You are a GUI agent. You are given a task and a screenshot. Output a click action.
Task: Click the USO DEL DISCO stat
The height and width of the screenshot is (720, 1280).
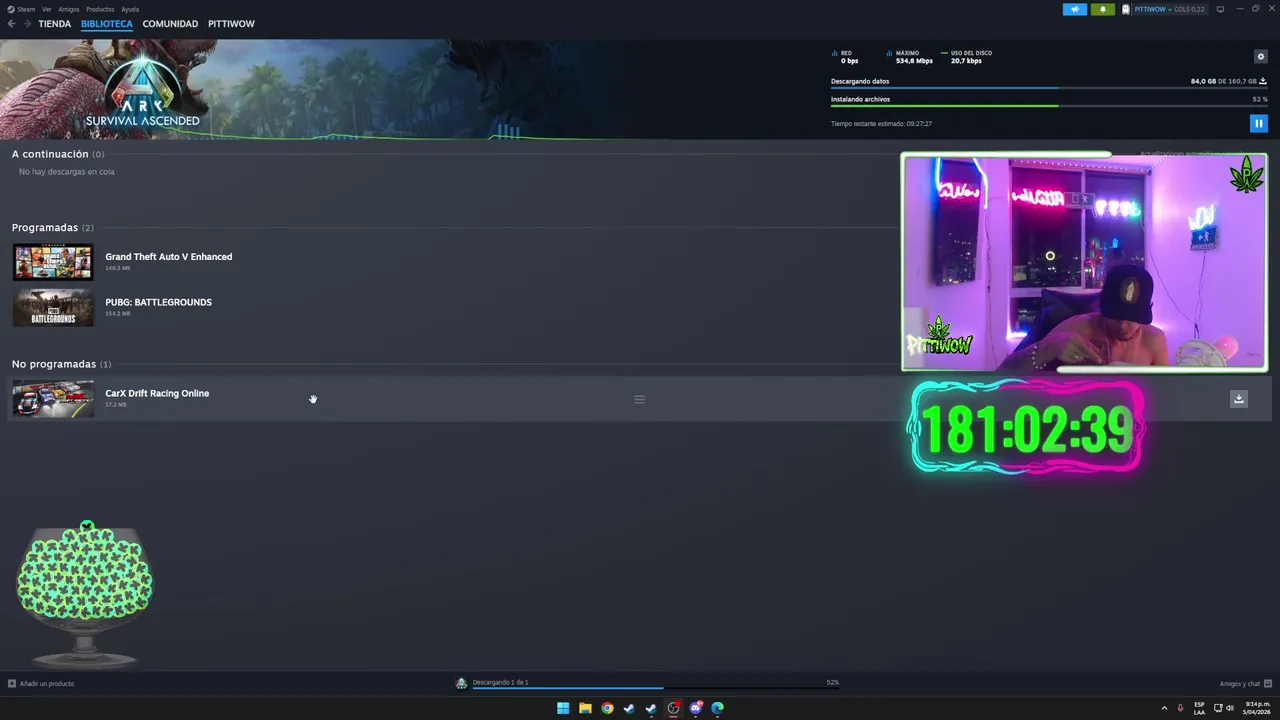point(966,57)
